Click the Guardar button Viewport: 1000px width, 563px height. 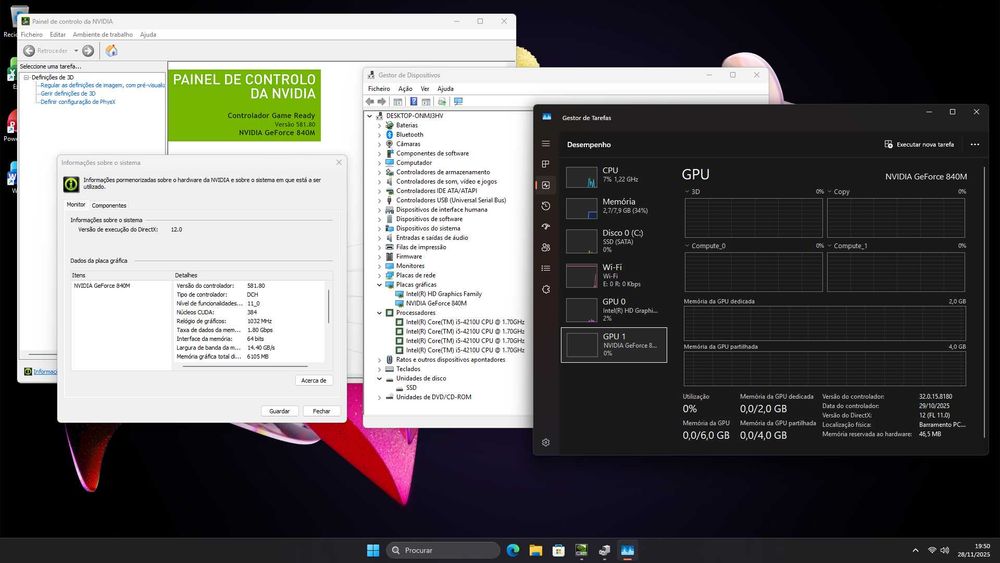pos(279,411)
